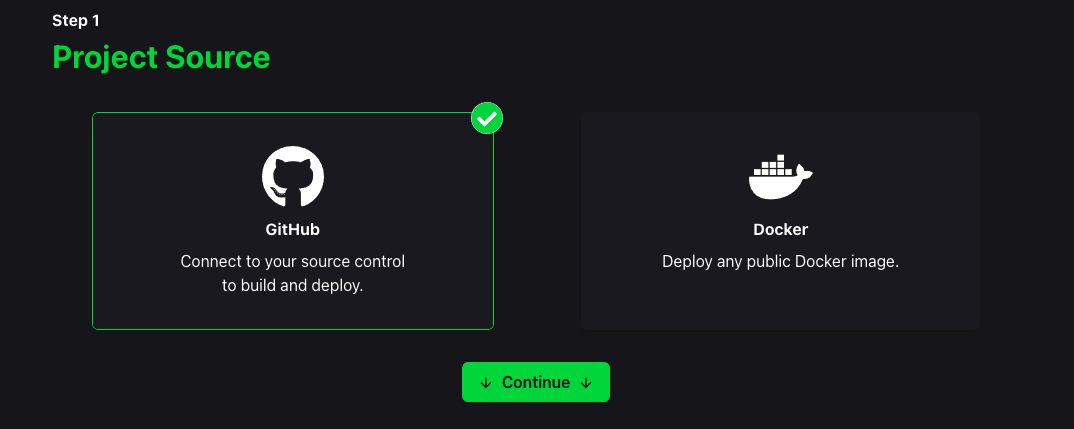Click the "Step 1" label
The height and width of the screenshot is (429, 1074).
point(76,20)
